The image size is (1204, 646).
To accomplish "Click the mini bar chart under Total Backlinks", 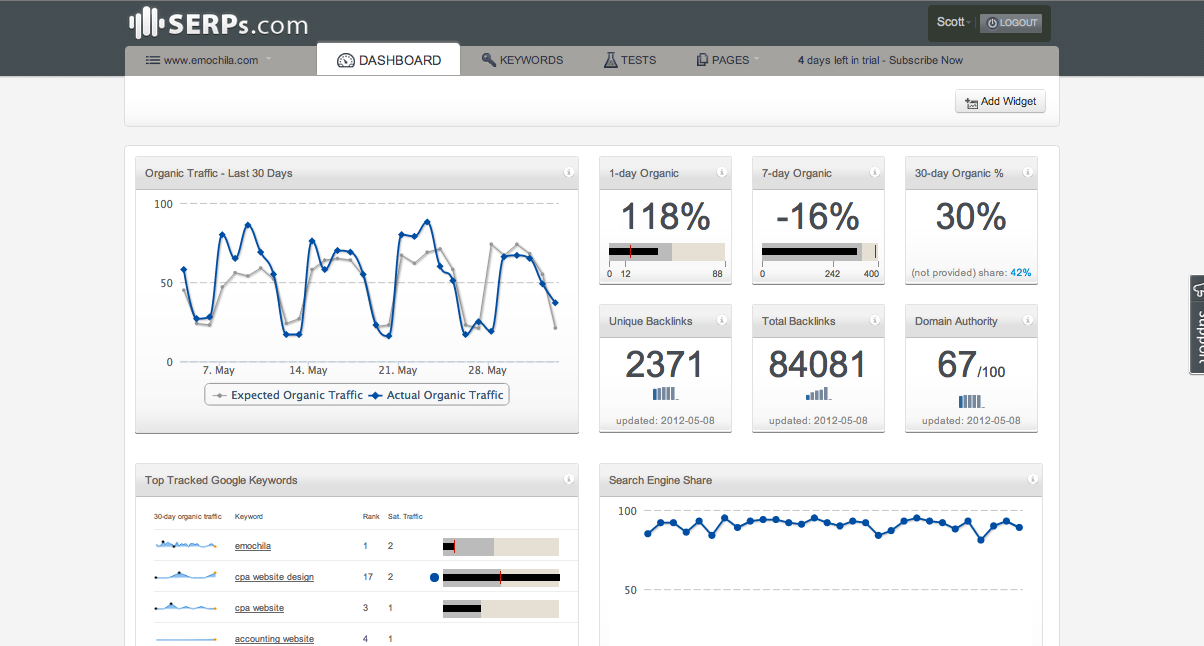I will 818,394.
